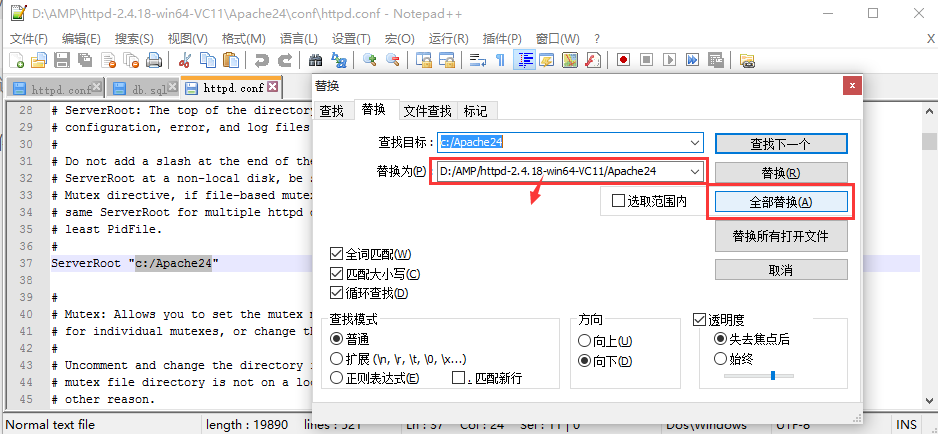Click the 替换所有打开文件 button
The width and height of the screenshot is (938, 434).
pos(781,236)
